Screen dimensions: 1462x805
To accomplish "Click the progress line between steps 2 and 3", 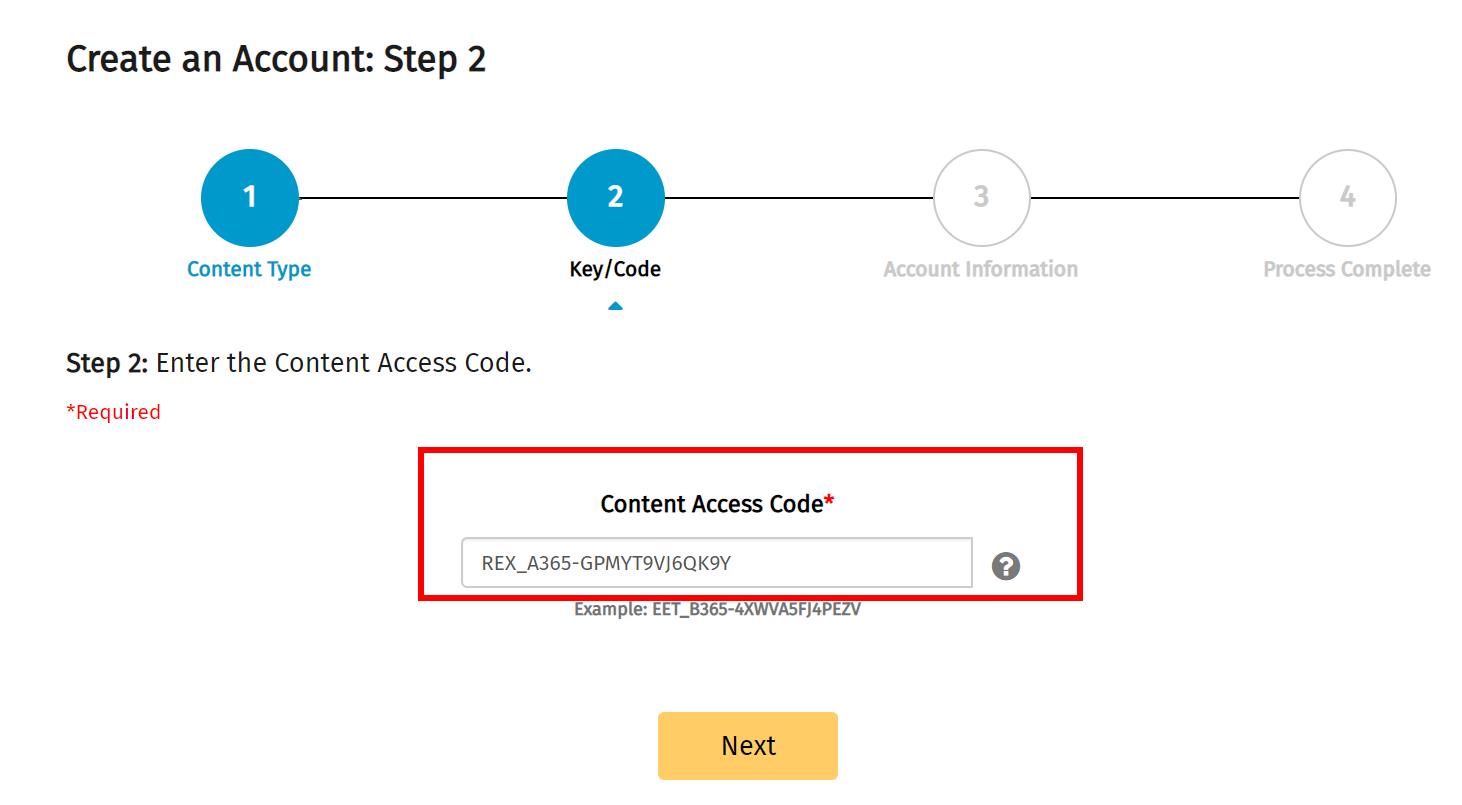I will click(x=799, y=198).
